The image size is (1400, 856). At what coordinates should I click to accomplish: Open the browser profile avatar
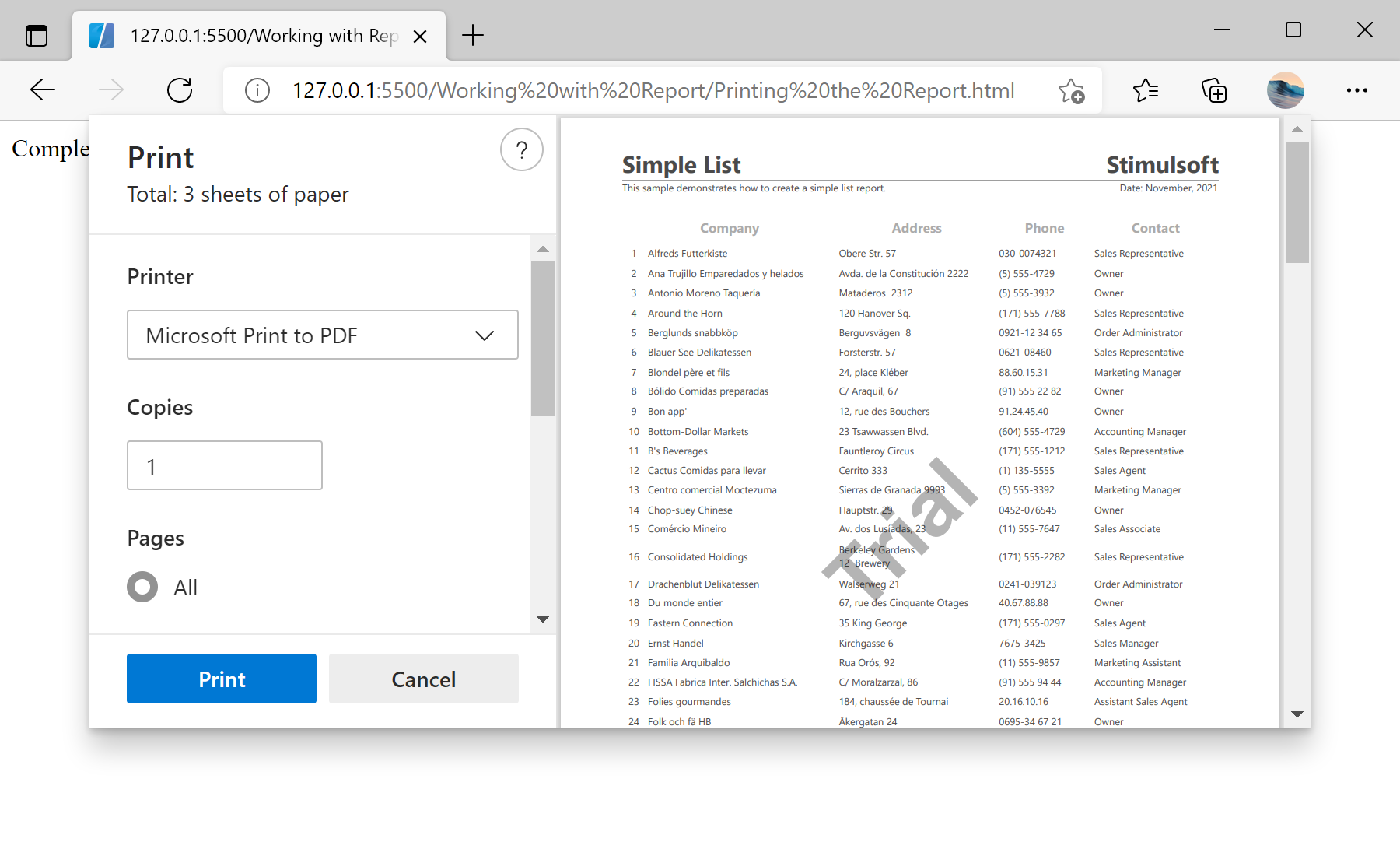coord(1285,90)
